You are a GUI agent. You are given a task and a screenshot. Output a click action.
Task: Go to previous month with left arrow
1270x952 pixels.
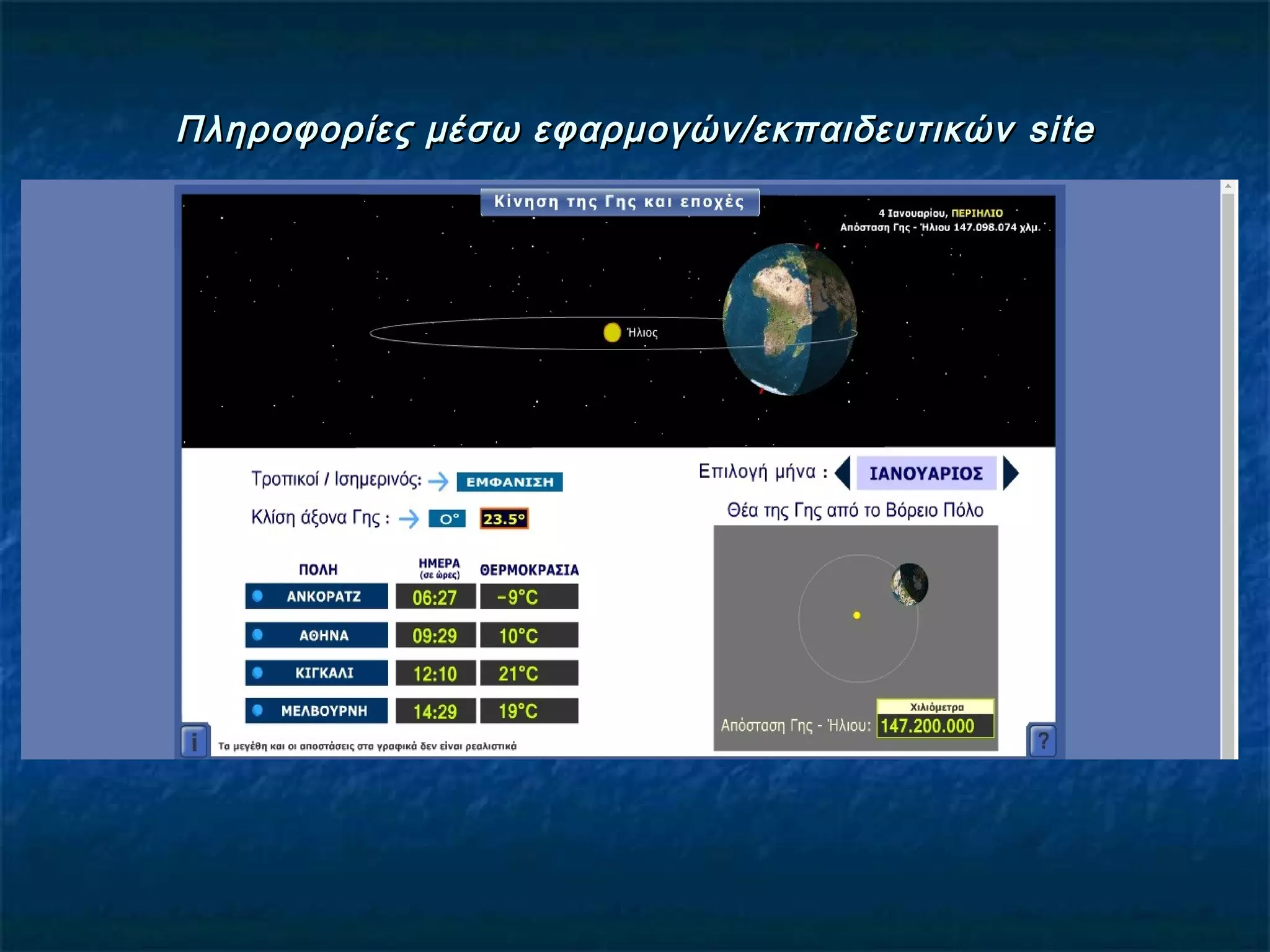[x=842, y=473]
